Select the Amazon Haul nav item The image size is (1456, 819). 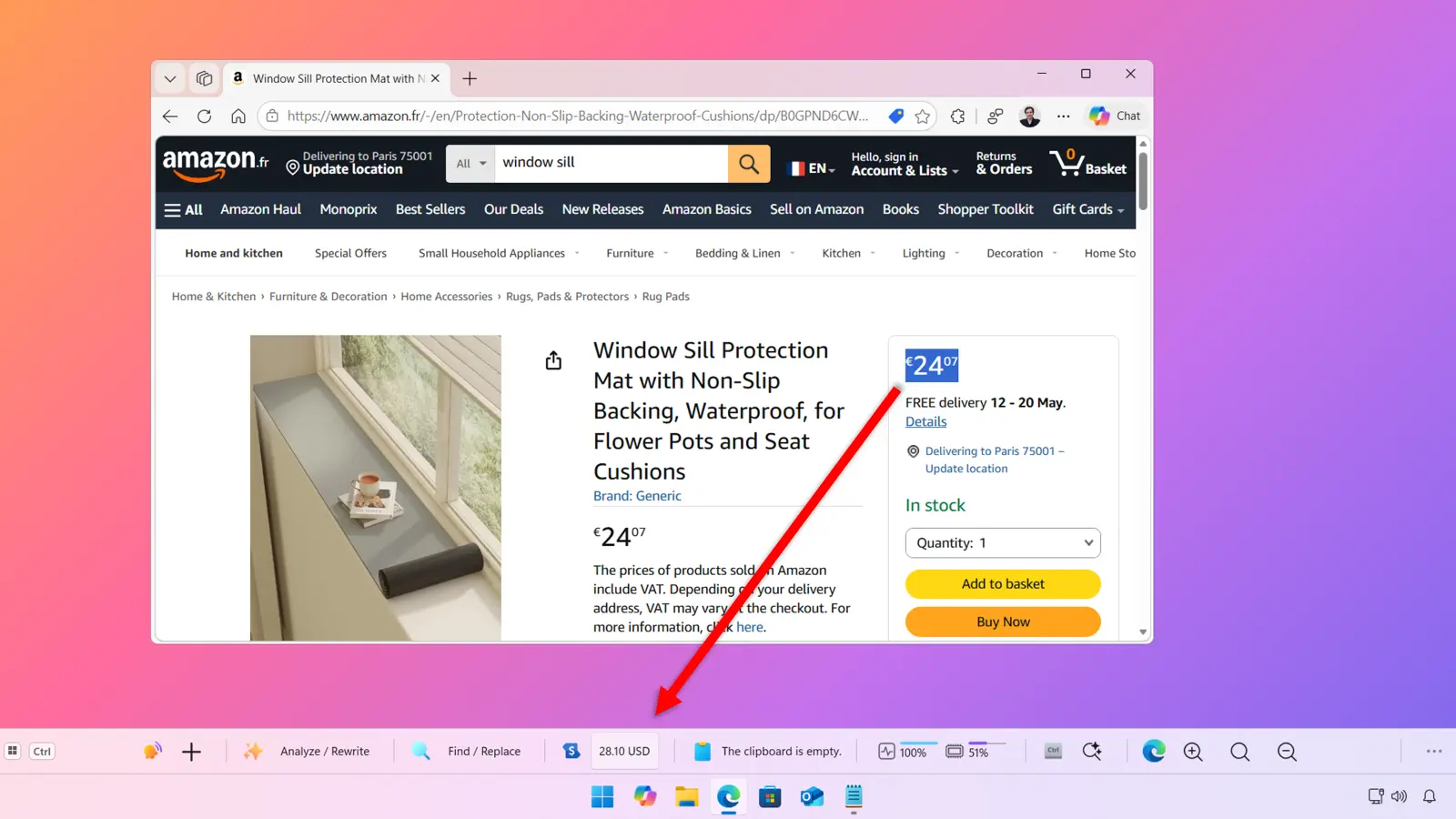pyautogui.click(x=260, y=209)
